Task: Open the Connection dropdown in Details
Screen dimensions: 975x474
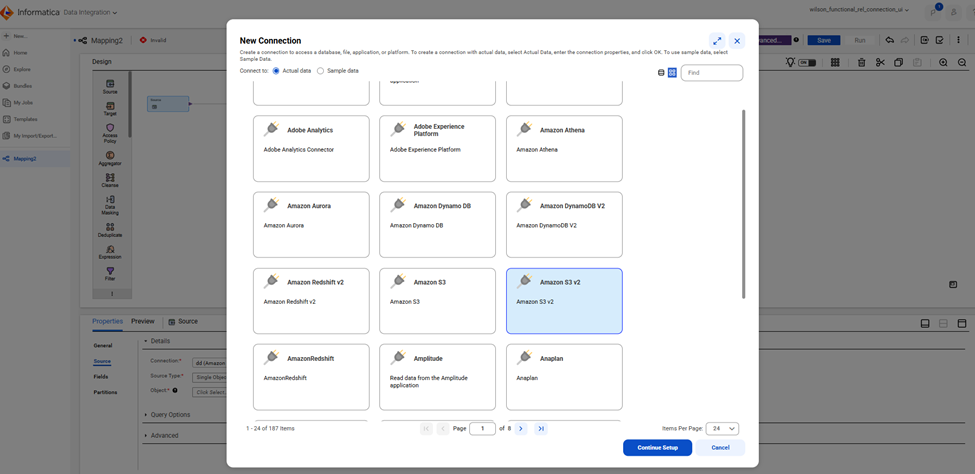Action: pos(210,361)
